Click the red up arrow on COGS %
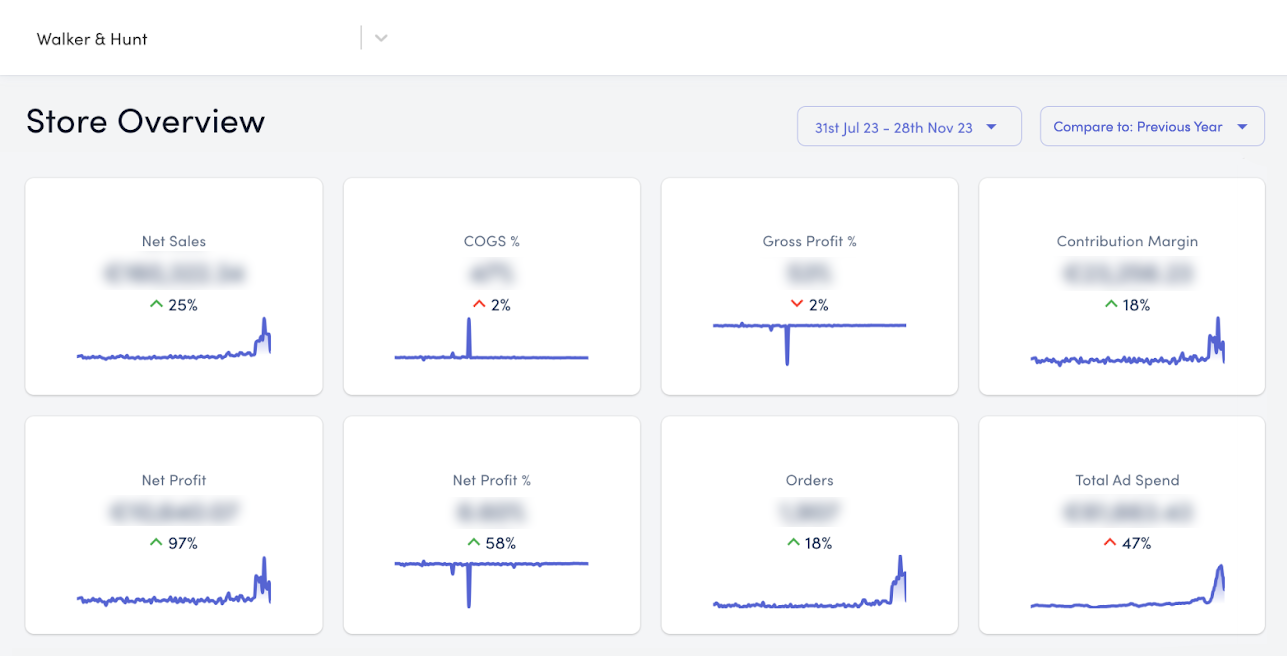The image size is (1287, 656). (478, 305)
